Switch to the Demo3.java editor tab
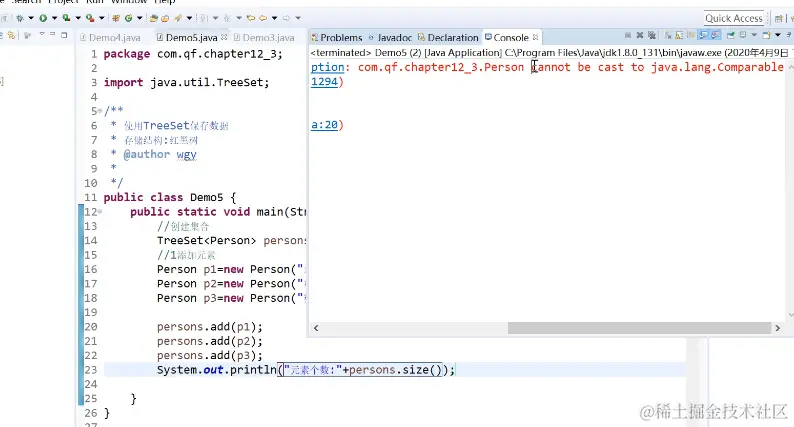 [264, 37]
